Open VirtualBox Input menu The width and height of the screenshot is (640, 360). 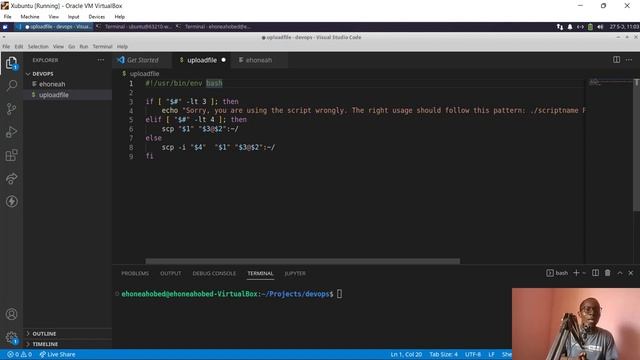(x=73, y=17)
